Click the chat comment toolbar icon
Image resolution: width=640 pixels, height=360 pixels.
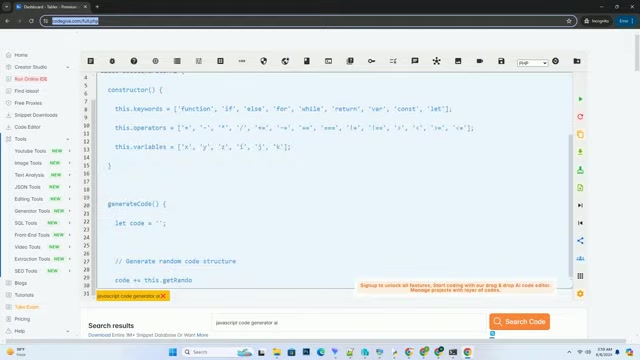pyautogui.click(x=415, y=61)
